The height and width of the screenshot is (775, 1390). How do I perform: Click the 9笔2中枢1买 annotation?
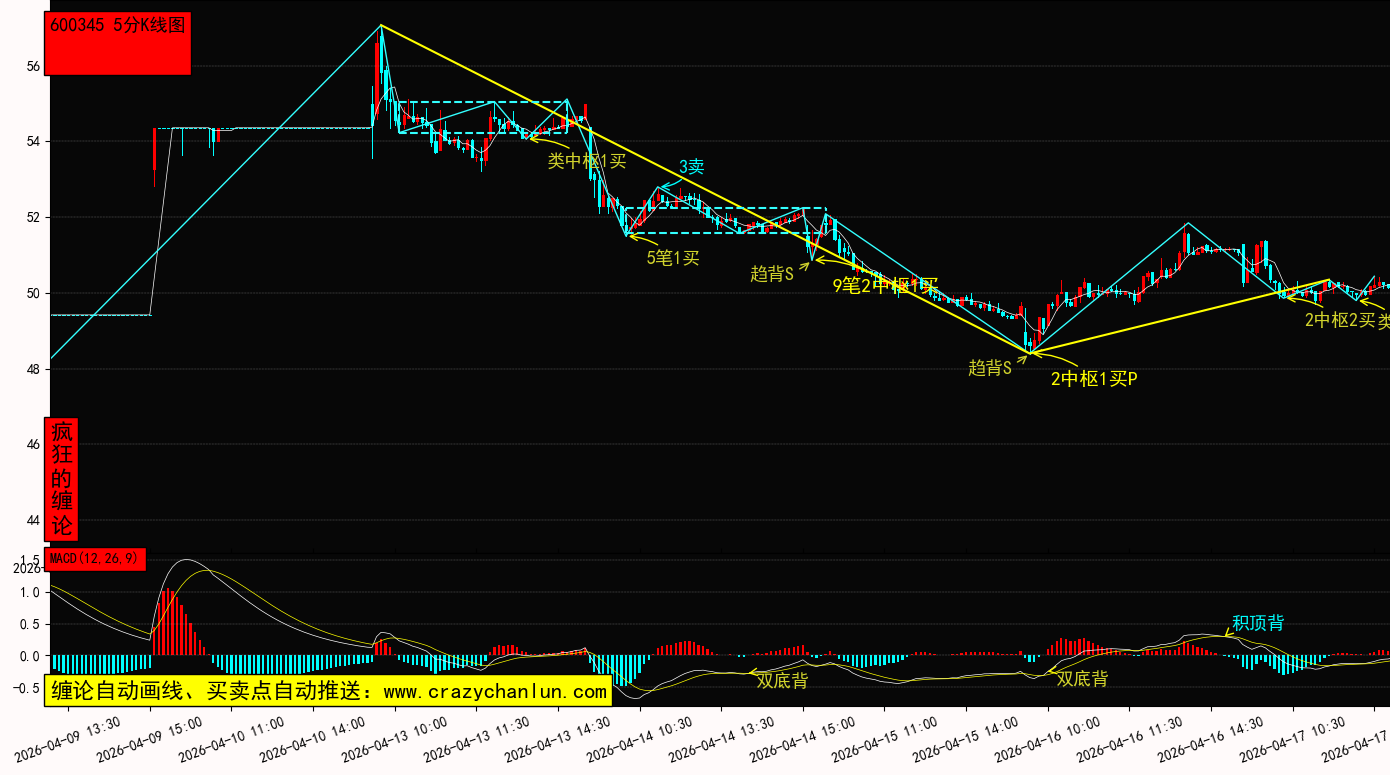coord(885,286)
